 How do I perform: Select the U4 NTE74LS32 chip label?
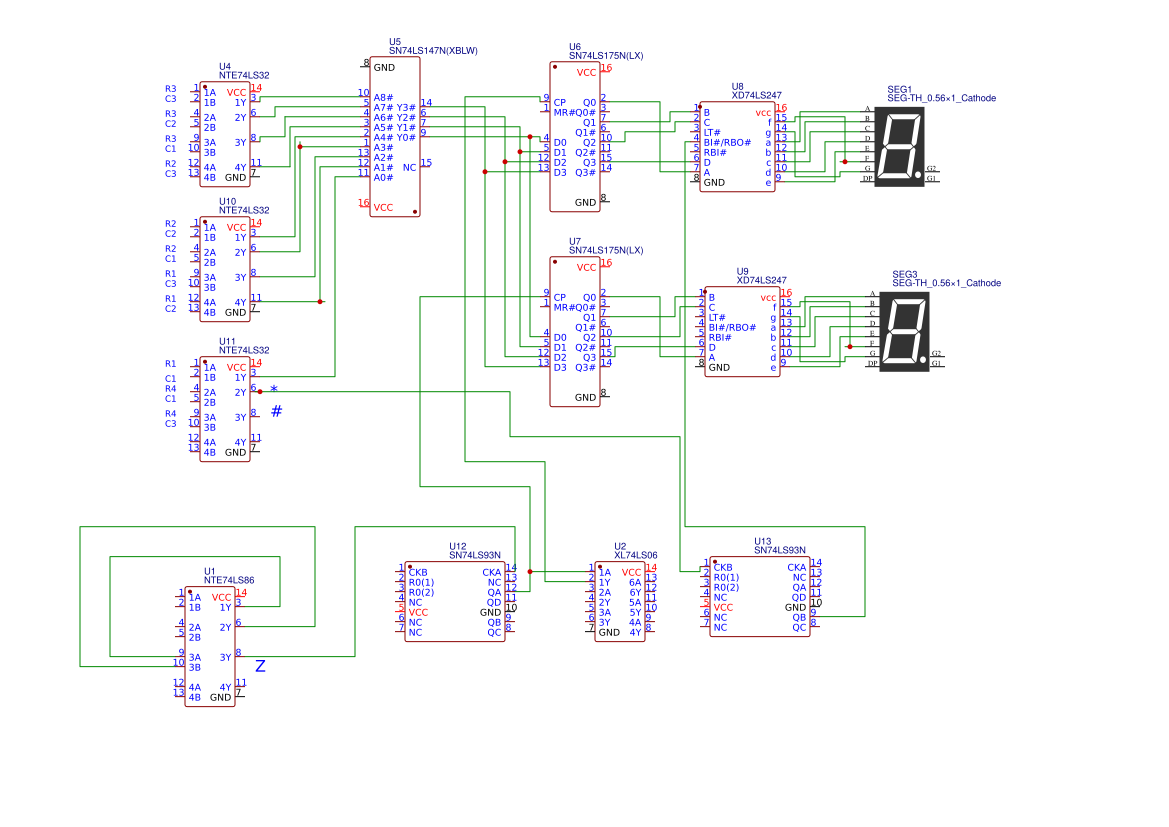coord(244,71)
